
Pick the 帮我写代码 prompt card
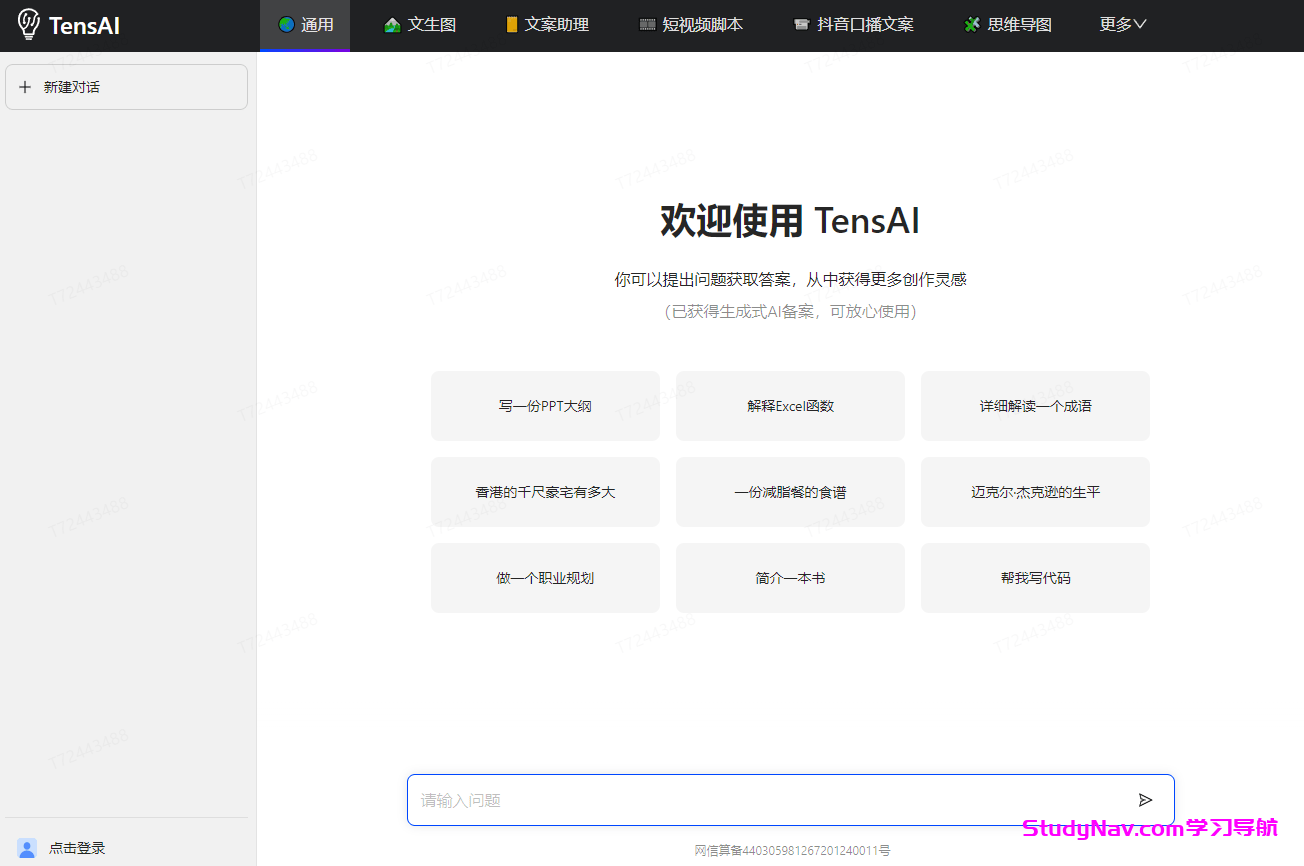pos(1035,578)
